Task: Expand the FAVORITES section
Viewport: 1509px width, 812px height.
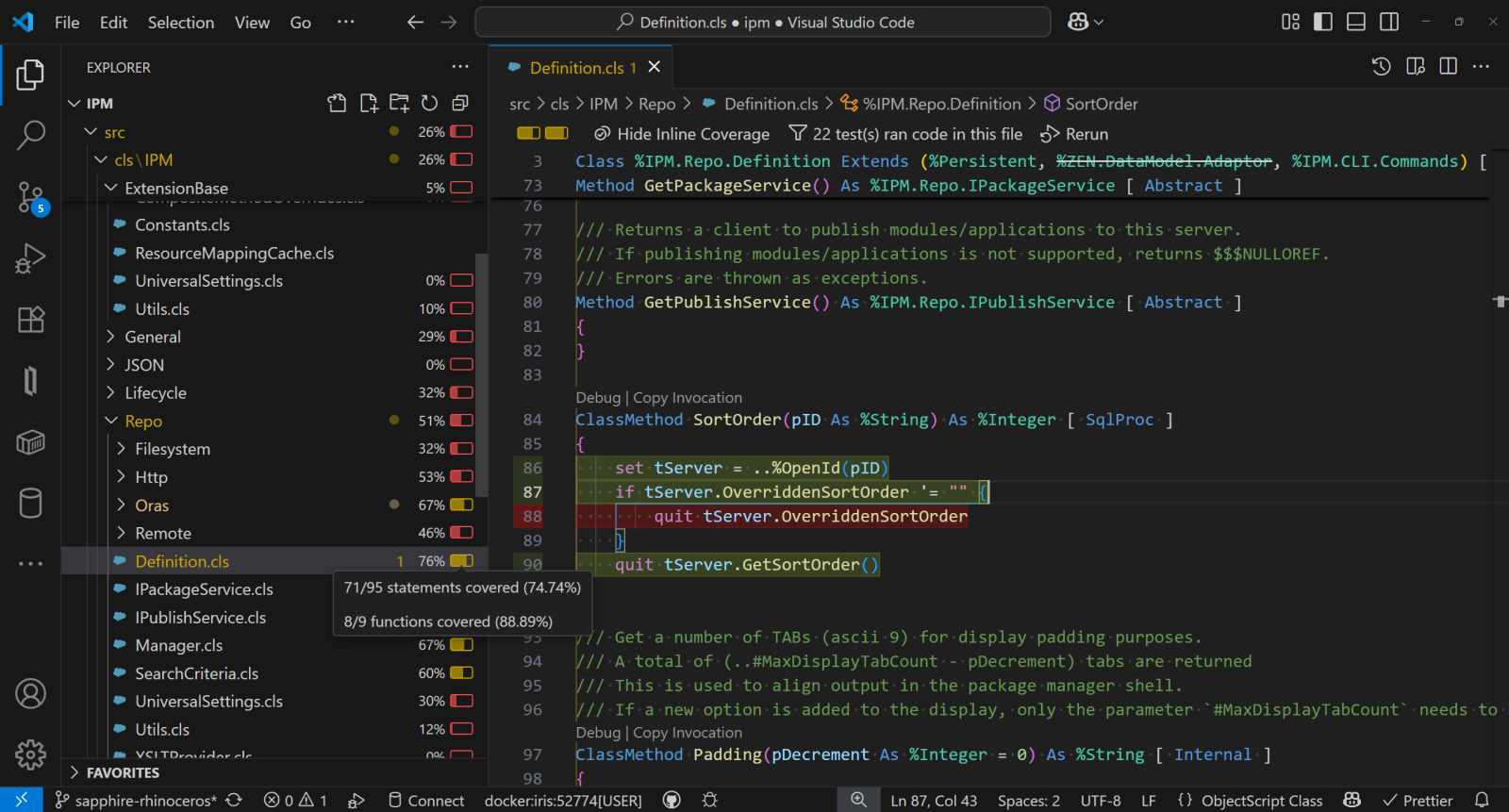Action: pyautogui.click(x=123, y=772)
